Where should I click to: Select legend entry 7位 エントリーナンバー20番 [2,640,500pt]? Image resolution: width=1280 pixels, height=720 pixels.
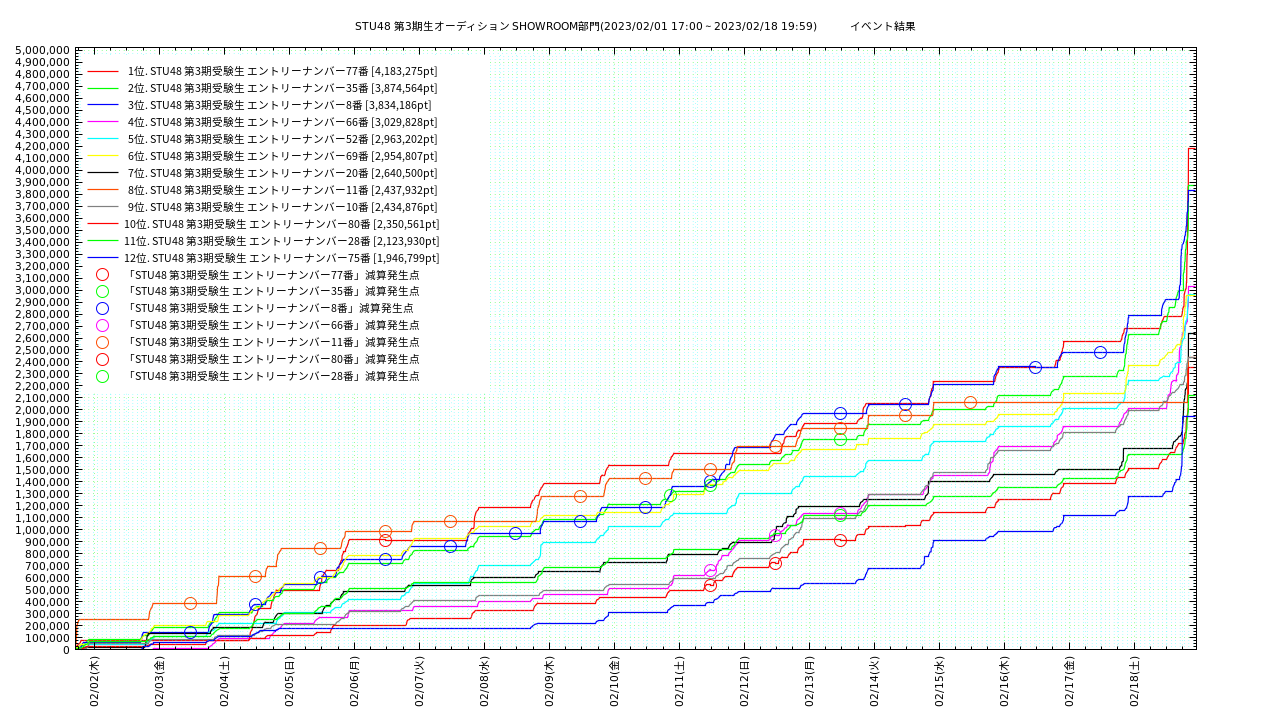click(282, 173)
